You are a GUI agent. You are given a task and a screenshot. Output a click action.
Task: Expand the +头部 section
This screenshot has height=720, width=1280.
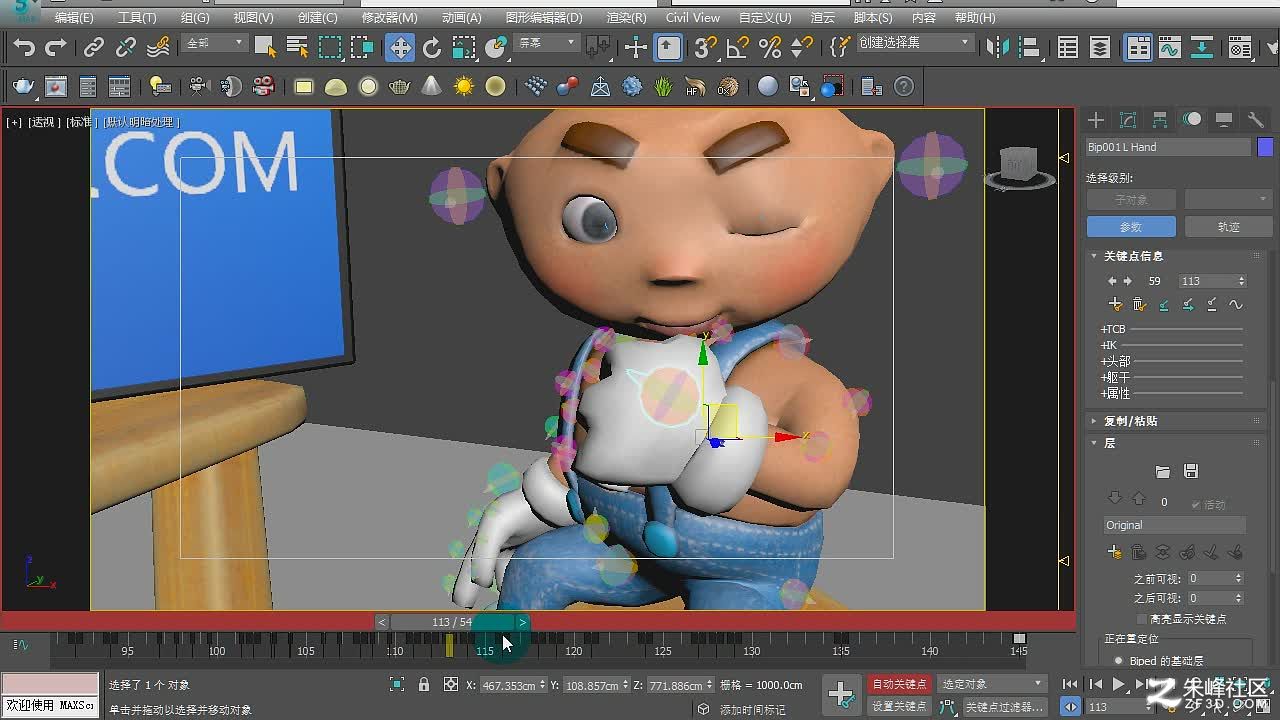coord(1115,361)
